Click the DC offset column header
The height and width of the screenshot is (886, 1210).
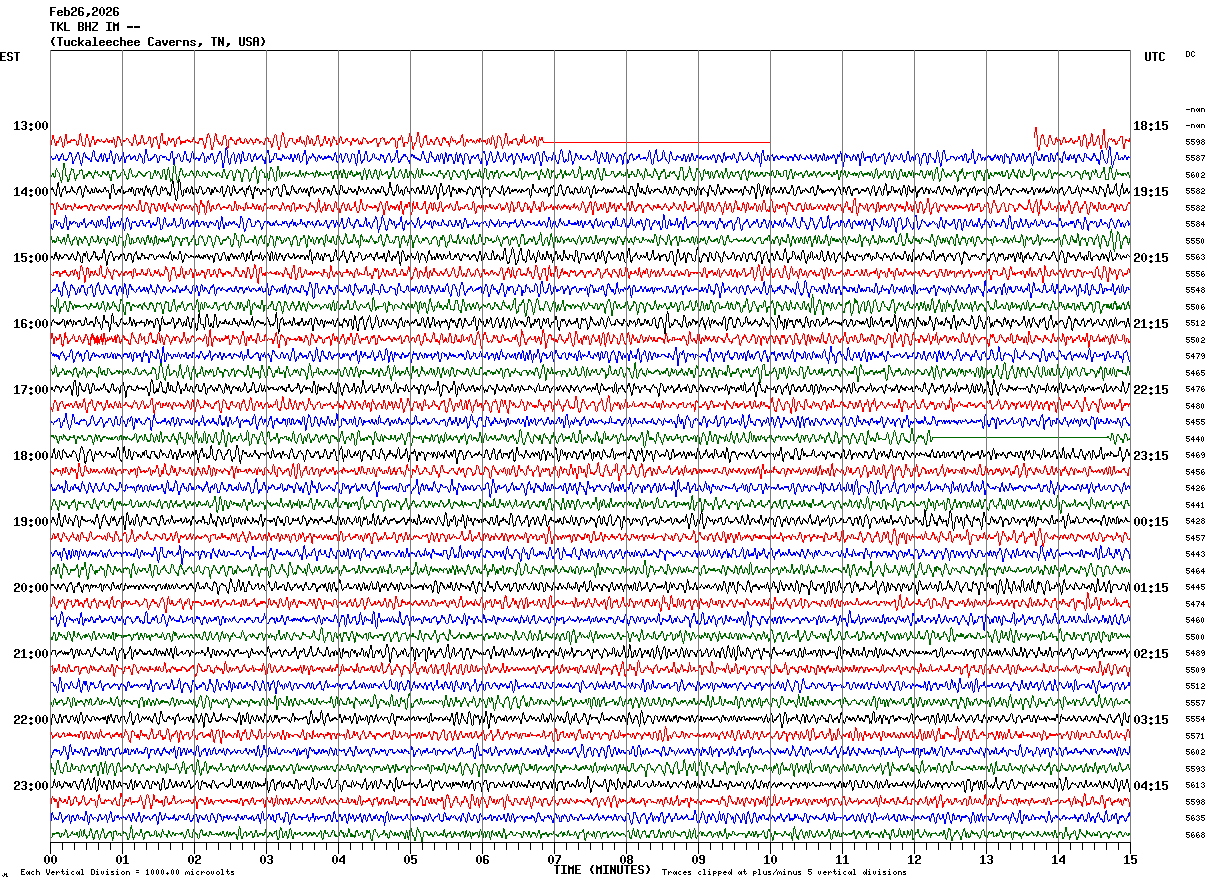[1190, 54]
